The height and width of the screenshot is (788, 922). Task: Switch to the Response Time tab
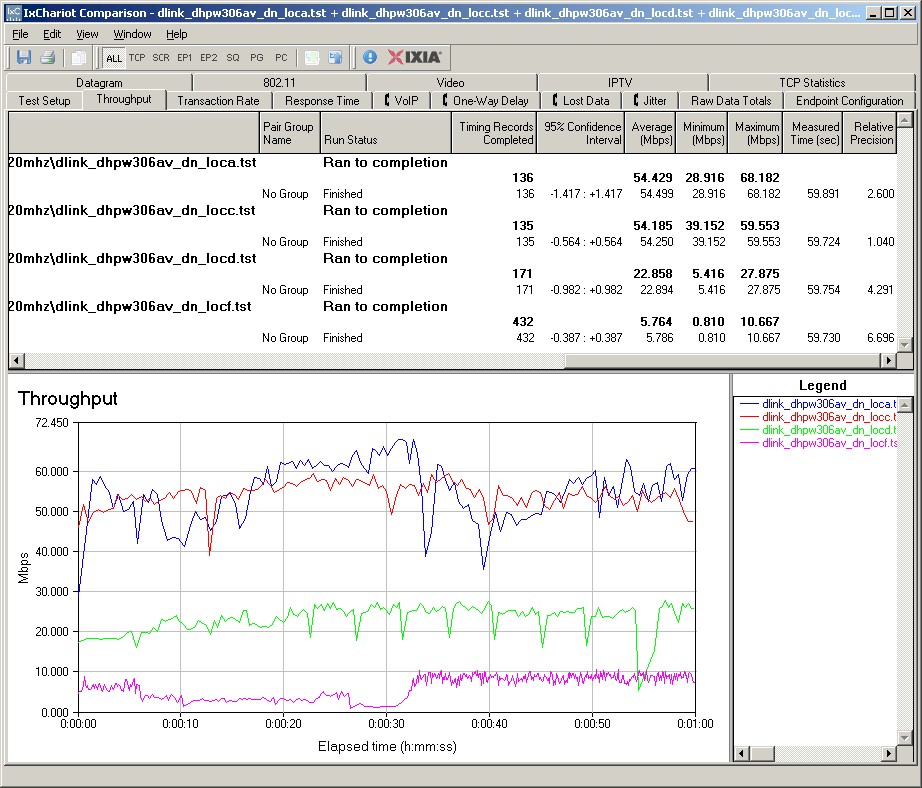click(x=322, y=101)
